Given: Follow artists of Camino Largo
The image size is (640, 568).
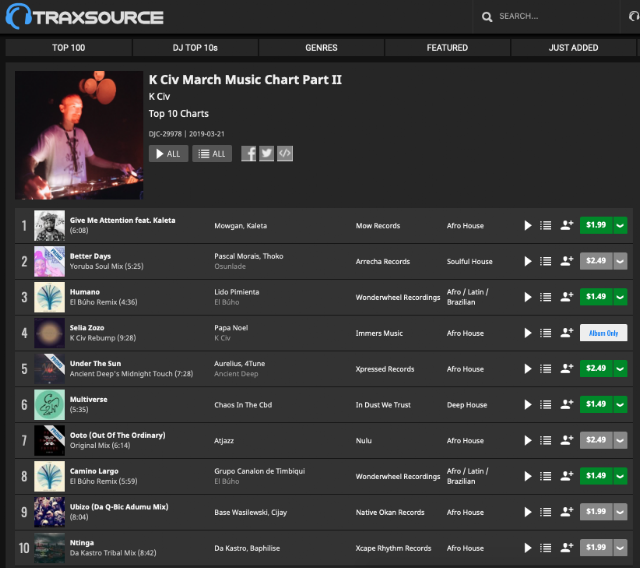Looking at the screenshot, I should click(567, 476).
